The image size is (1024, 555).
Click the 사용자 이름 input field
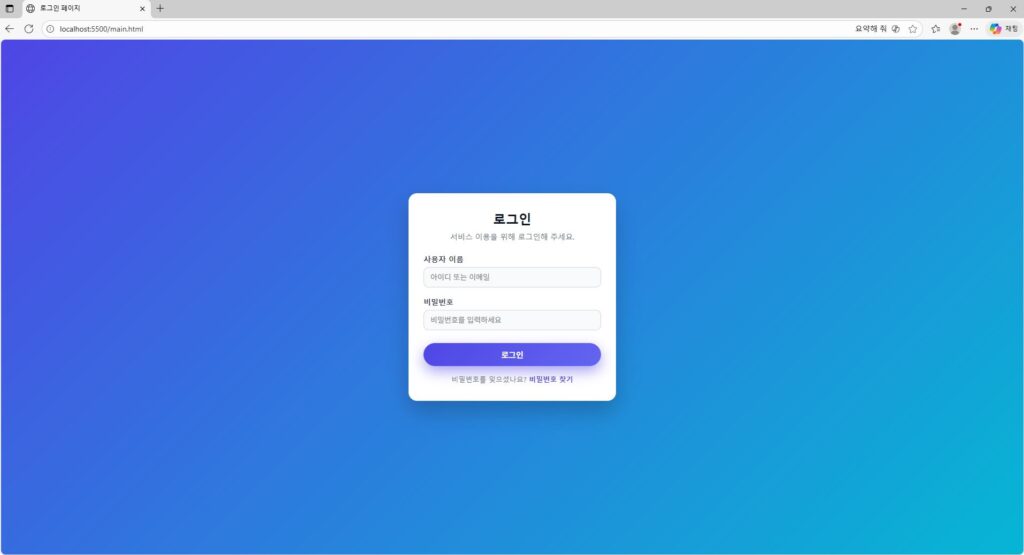pos(512,277)
